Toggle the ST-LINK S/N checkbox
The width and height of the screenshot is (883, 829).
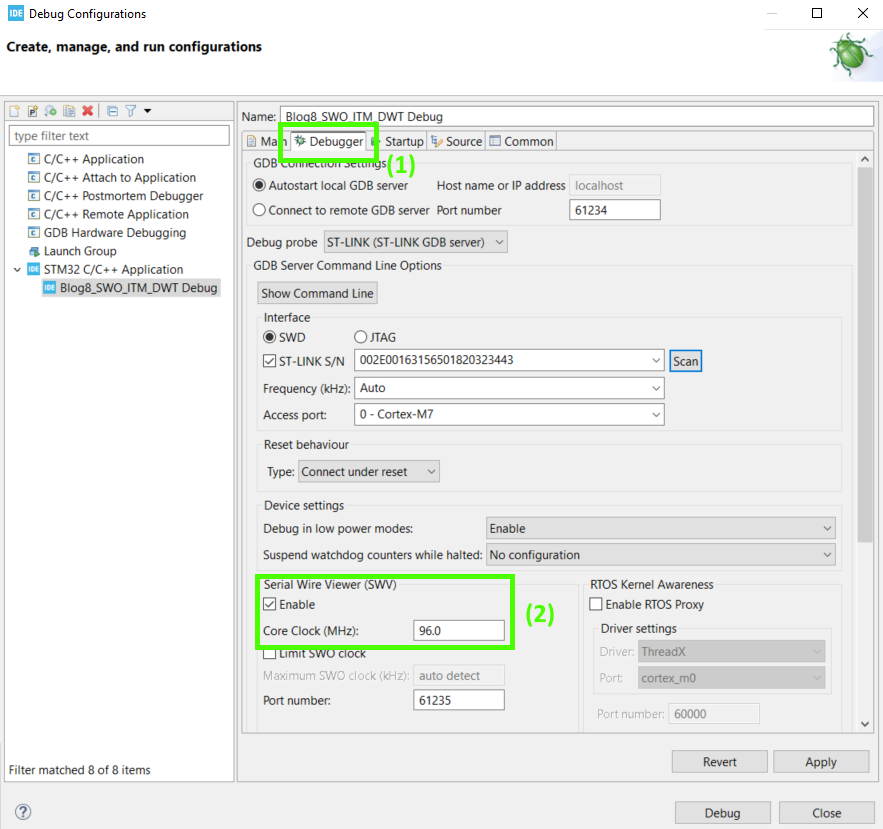[x=270, y=361]
